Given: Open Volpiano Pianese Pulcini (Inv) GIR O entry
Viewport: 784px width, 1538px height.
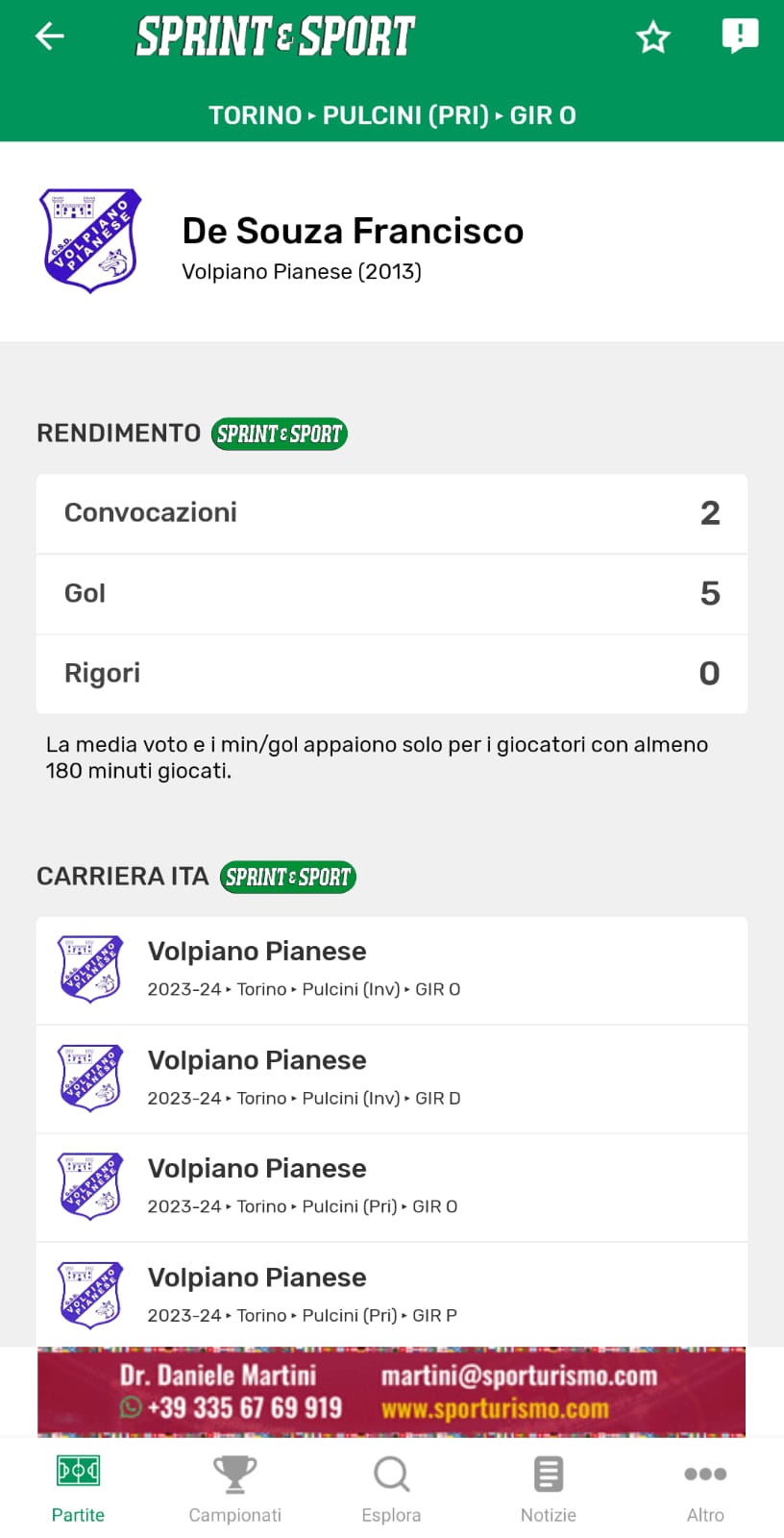Looking at the screenshot, I should (x=392, y=970).
